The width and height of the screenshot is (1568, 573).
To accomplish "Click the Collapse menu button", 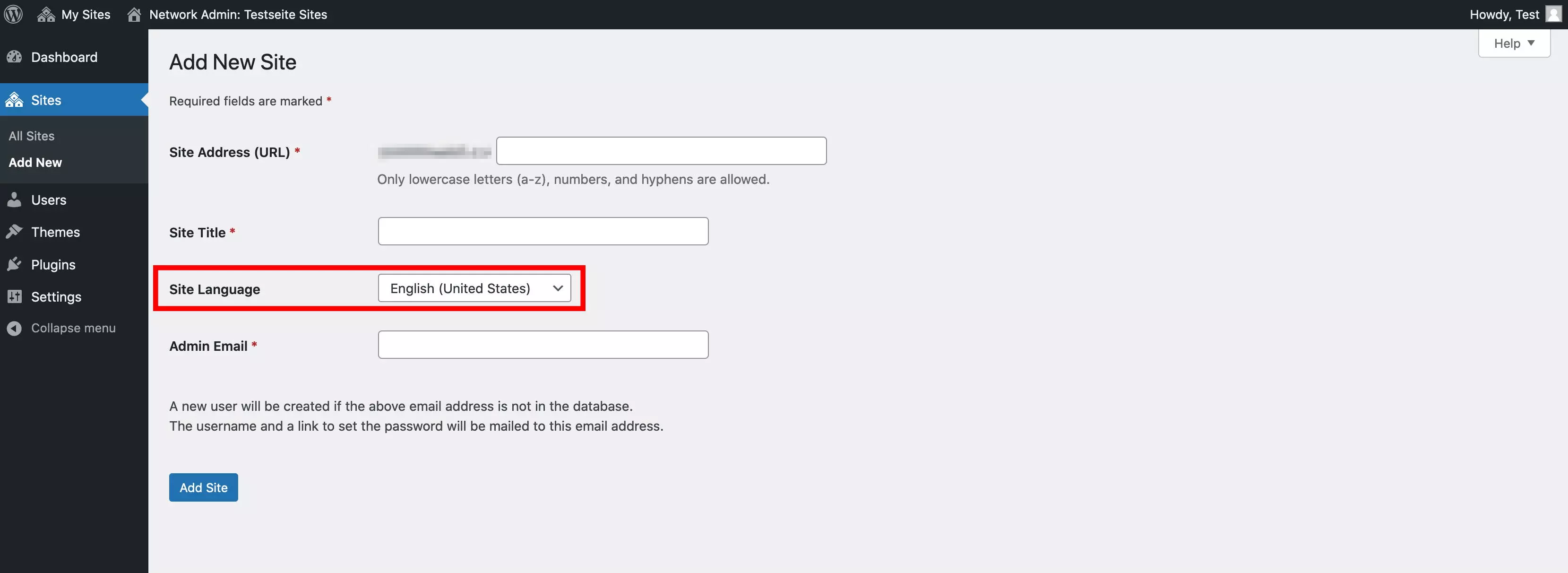I will click(72, 326).
